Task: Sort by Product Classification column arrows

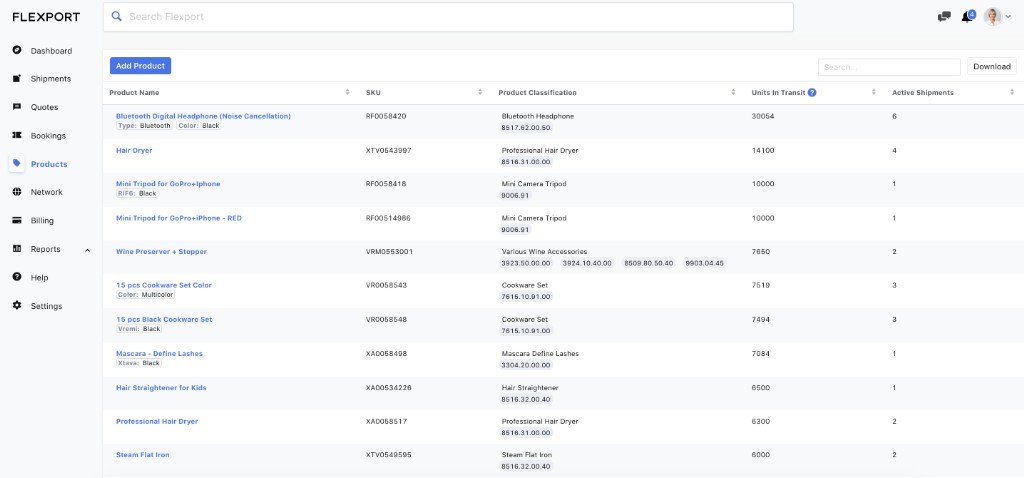Action: pyautogui.click(x=733, y=93)
